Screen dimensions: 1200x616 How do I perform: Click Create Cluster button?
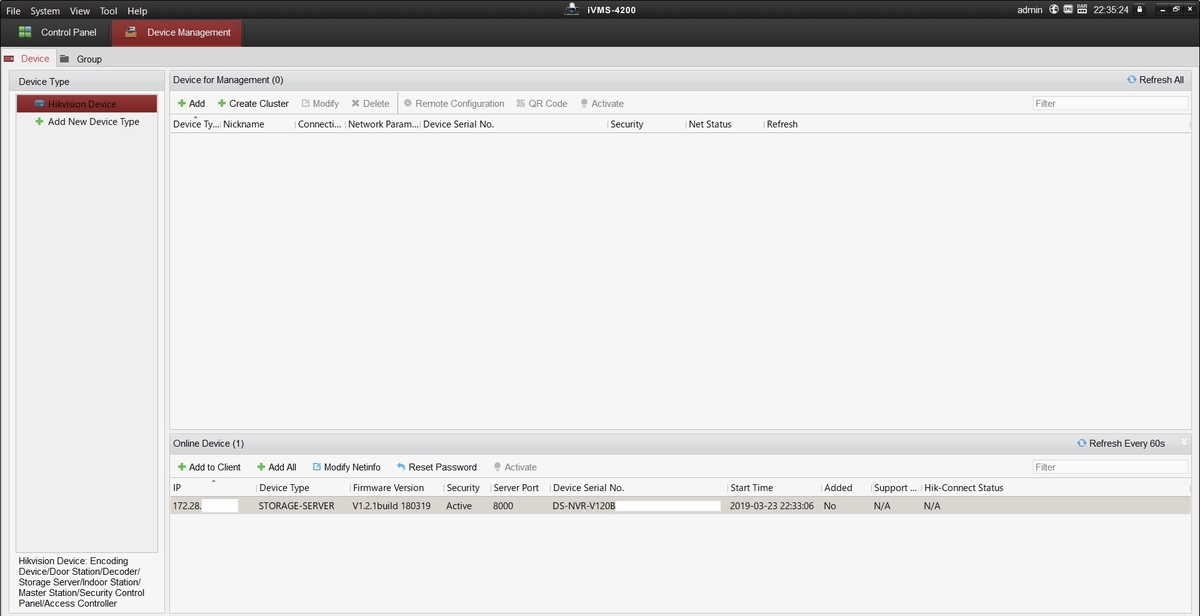[x=253, y=103]
